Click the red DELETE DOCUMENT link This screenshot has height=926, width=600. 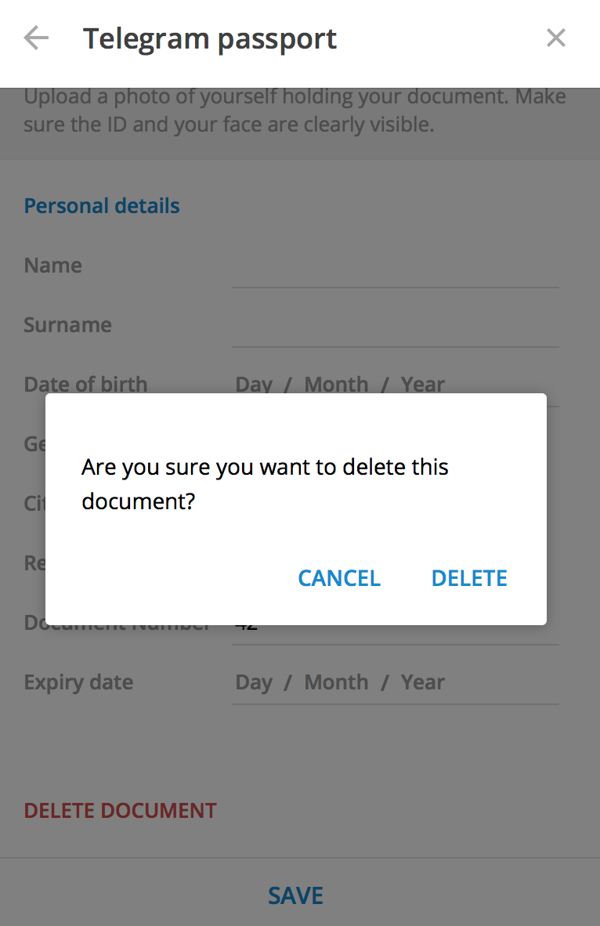pos(120,811)
